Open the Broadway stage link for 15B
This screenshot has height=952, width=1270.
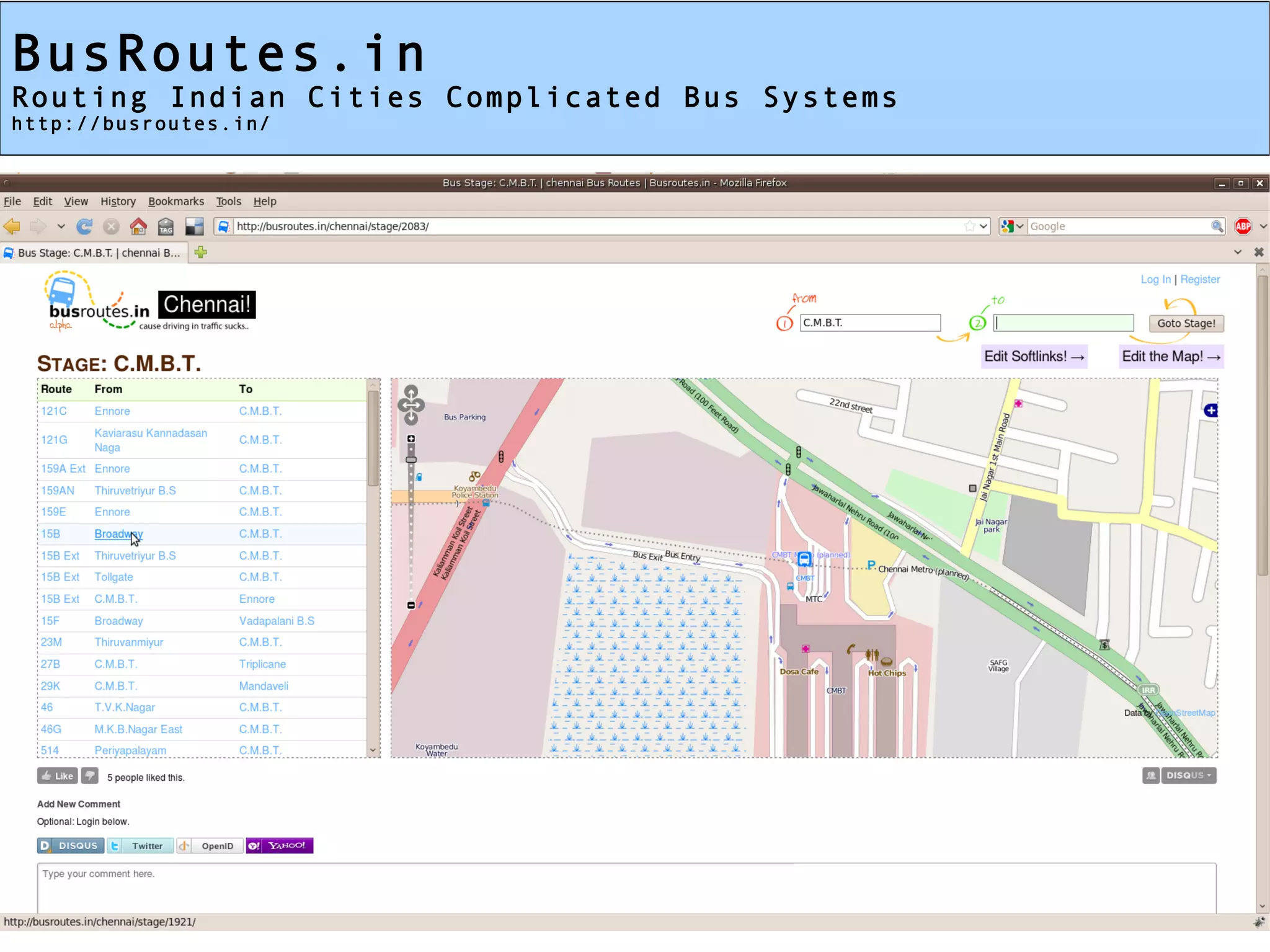point(118,534)
